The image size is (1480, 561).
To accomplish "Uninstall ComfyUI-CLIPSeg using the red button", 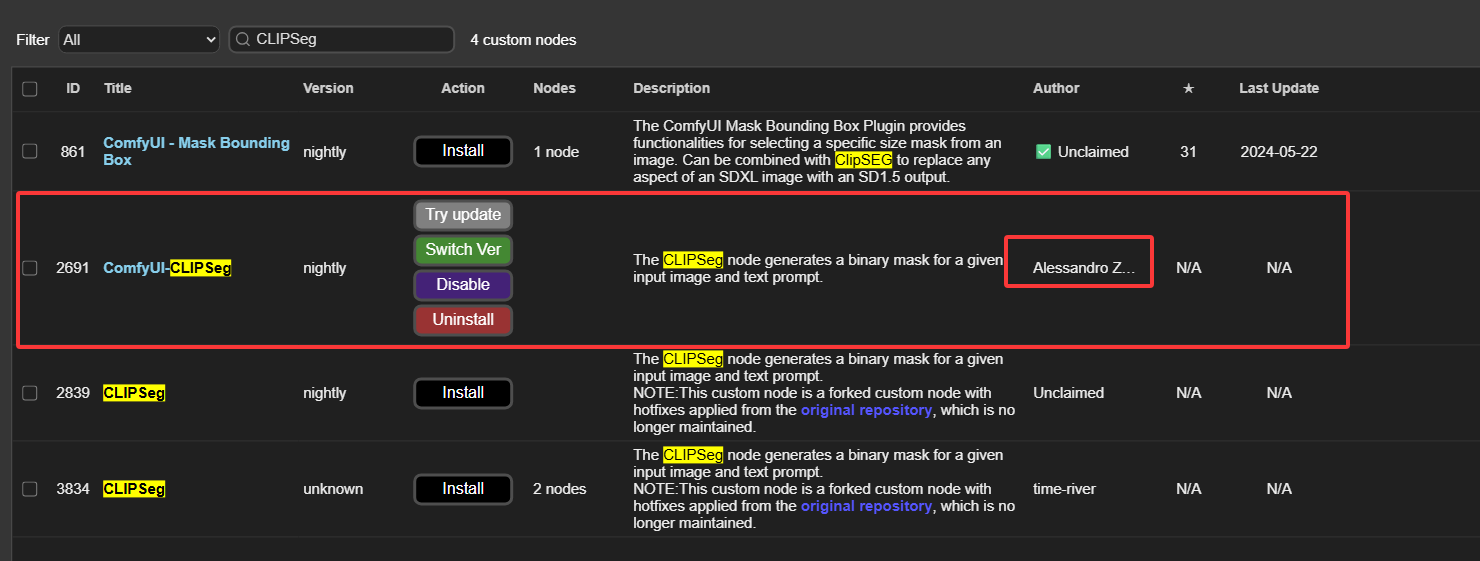I will coord(463,320).
